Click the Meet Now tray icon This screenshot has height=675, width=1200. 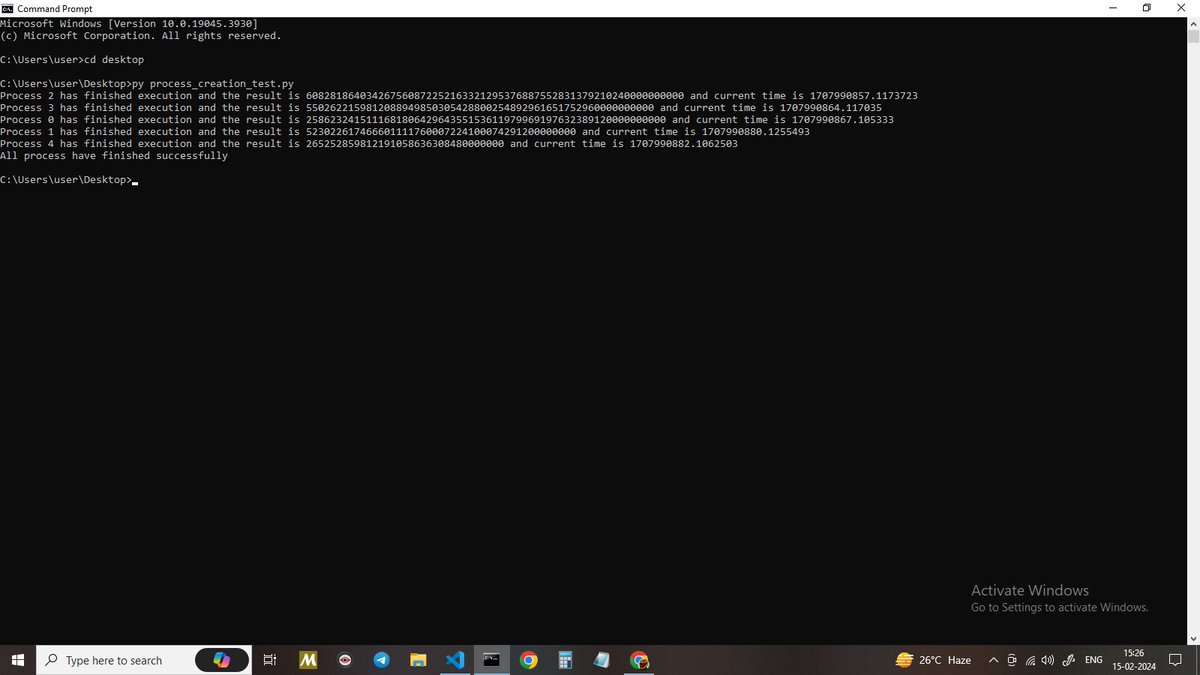coord(1012,660)
